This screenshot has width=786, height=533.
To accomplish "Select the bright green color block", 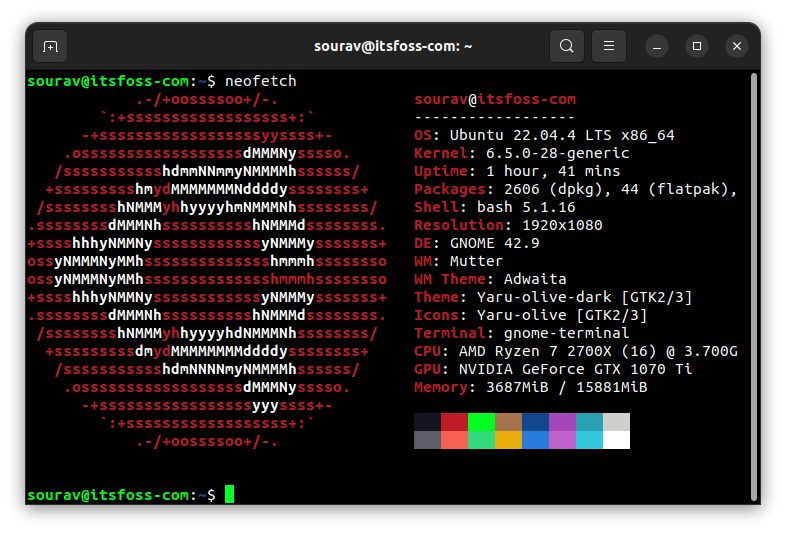I will click(481, 422).
